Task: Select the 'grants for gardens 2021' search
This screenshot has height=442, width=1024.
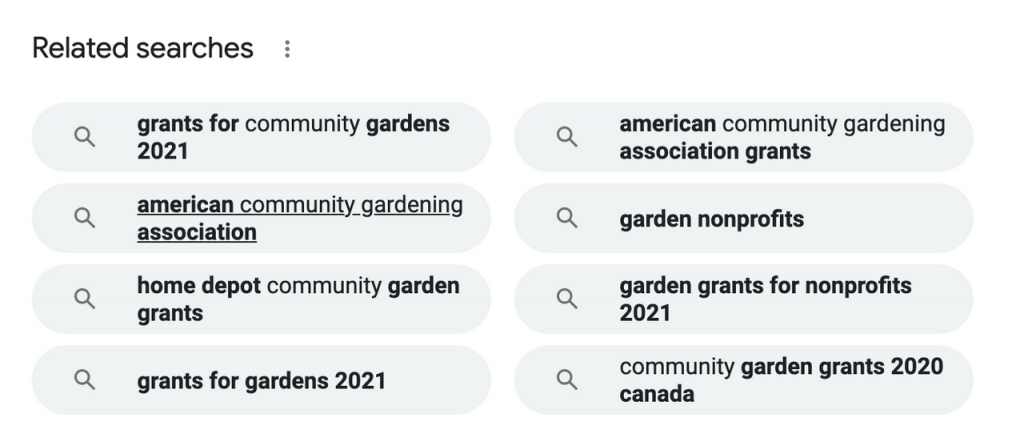Action: 261,380
